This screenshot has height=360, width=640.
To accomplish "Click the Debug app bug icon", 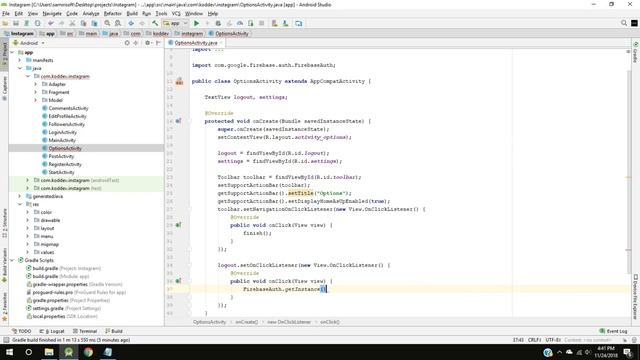I will (218, 23).
